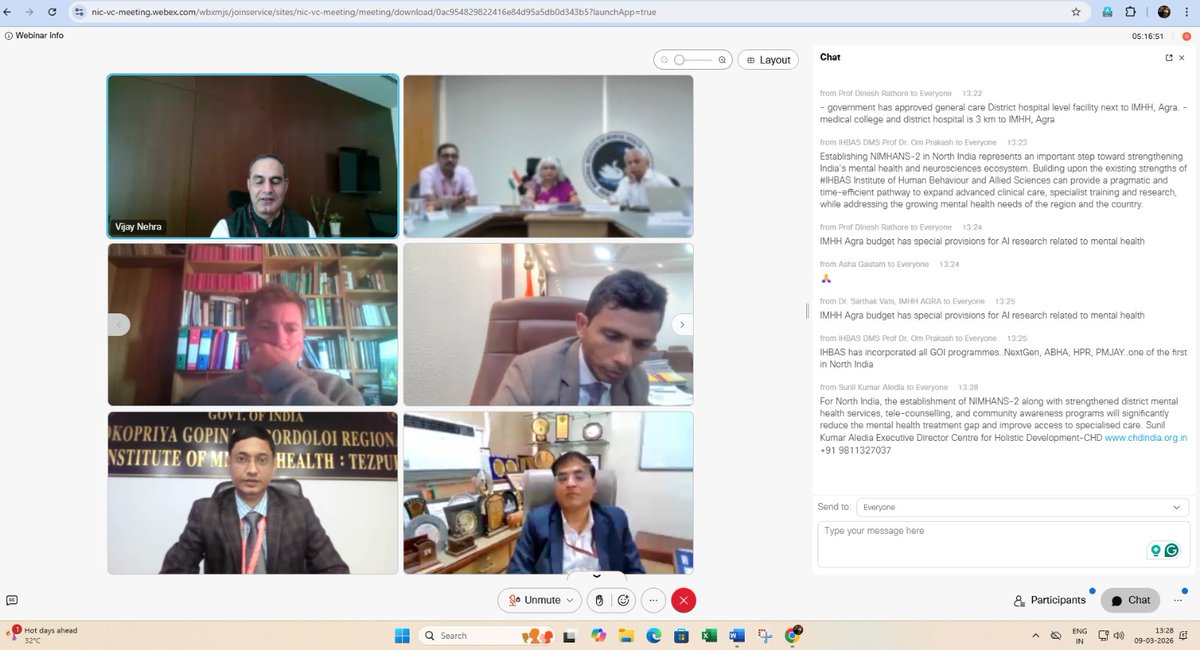Open the Chrome three-dot menu
This screenshot has height=650, width=1200.
1188,12
